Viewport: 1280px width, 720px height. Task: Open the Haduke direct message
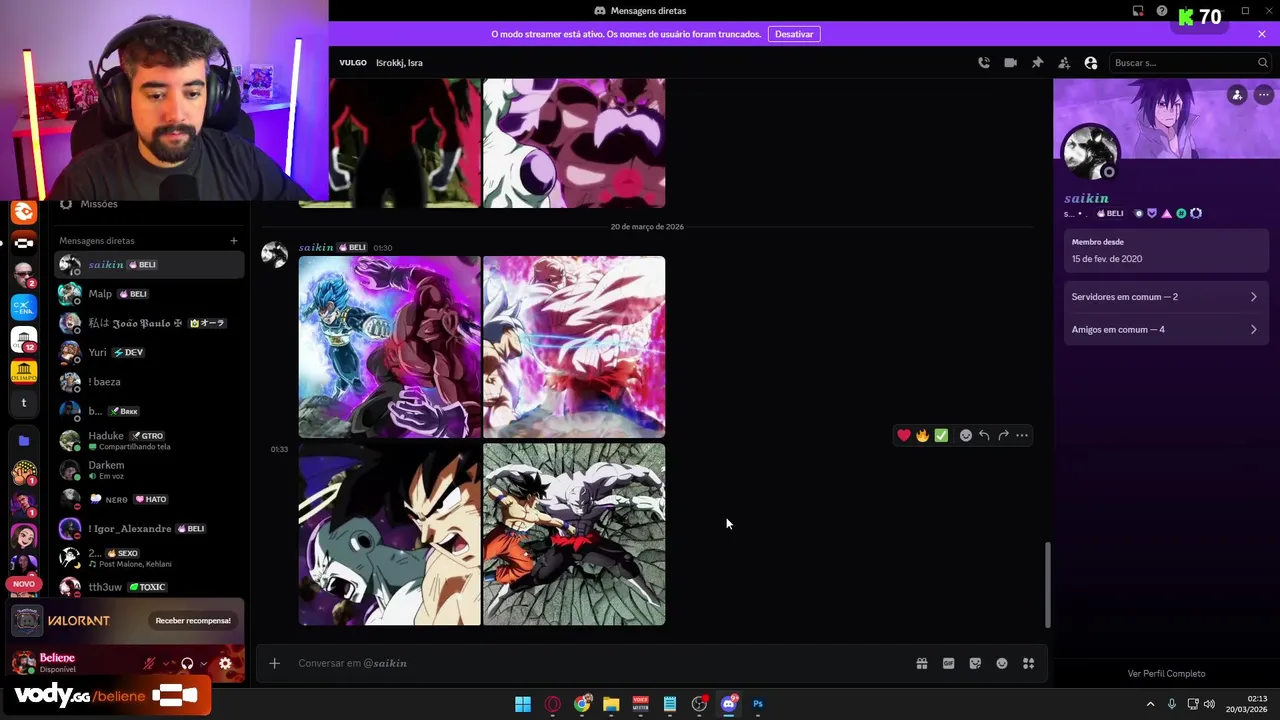click(x=150, y=440)
